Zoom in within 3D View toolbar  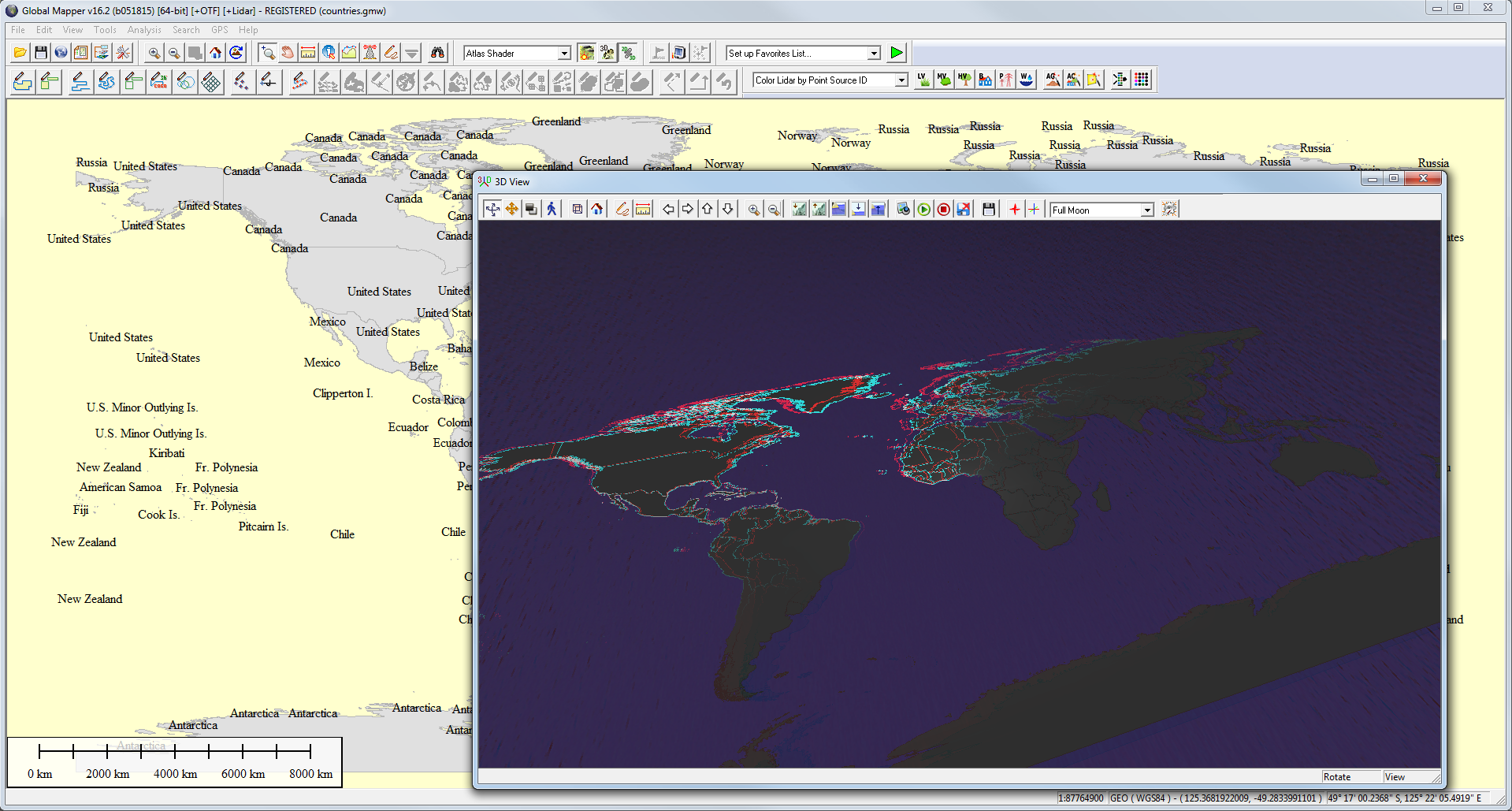(x=754, y=209)
